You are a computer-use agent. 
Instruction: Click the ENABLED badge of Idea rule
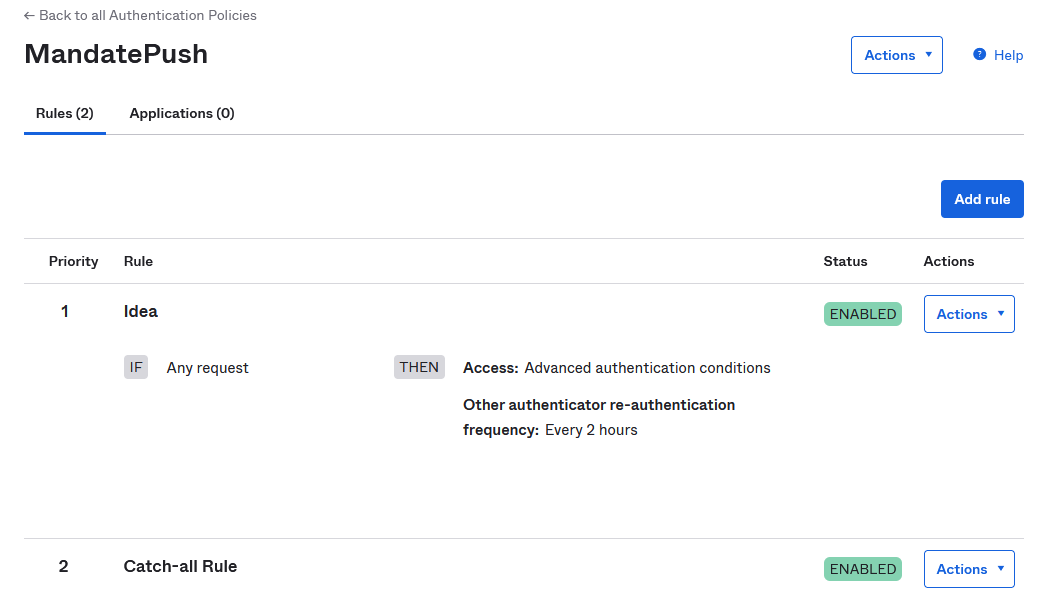(x=862, y=314)
